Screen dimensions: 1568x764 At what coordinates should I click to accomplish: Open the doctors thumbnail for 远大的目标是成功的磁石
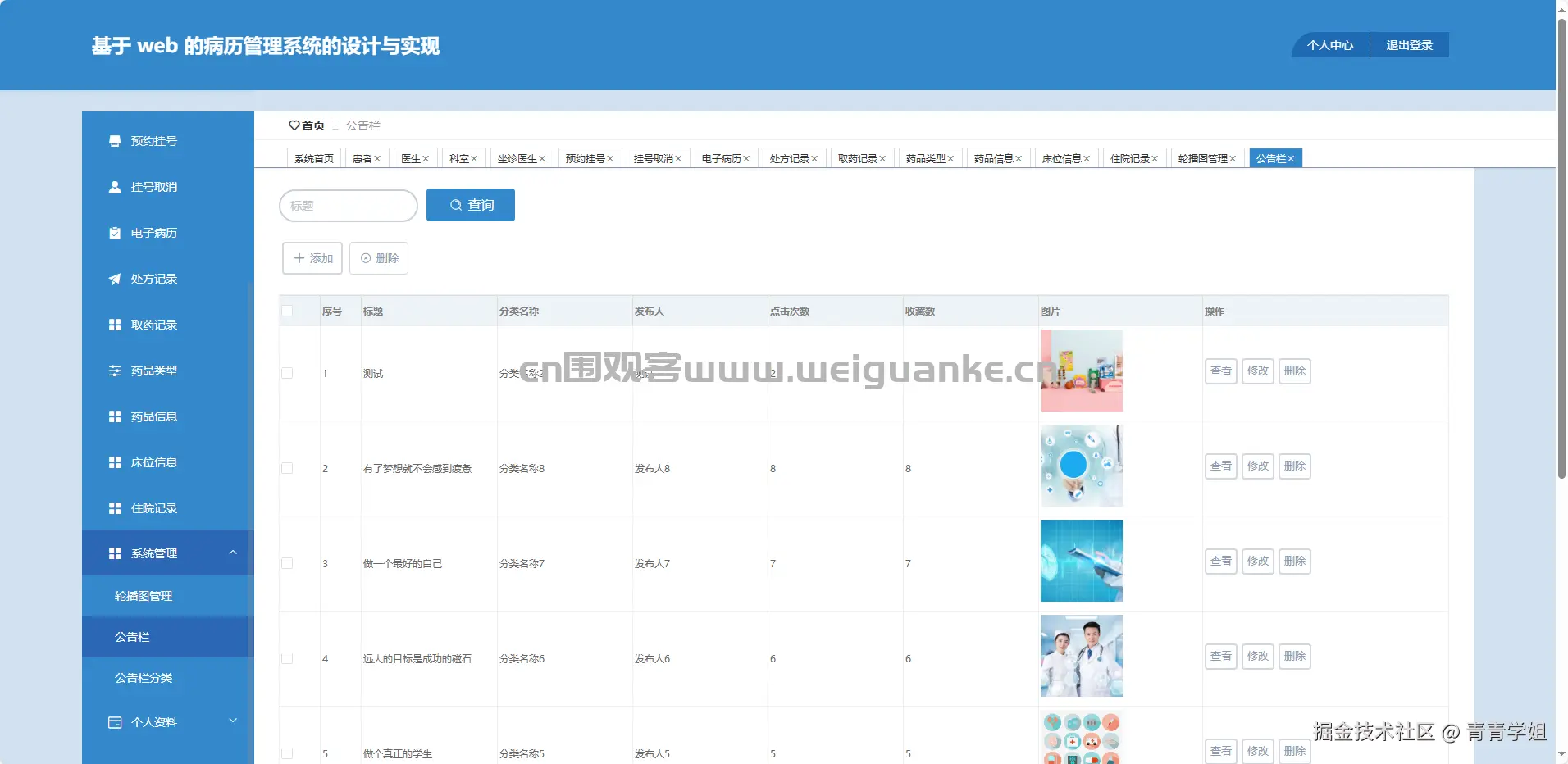(1082, 656)
